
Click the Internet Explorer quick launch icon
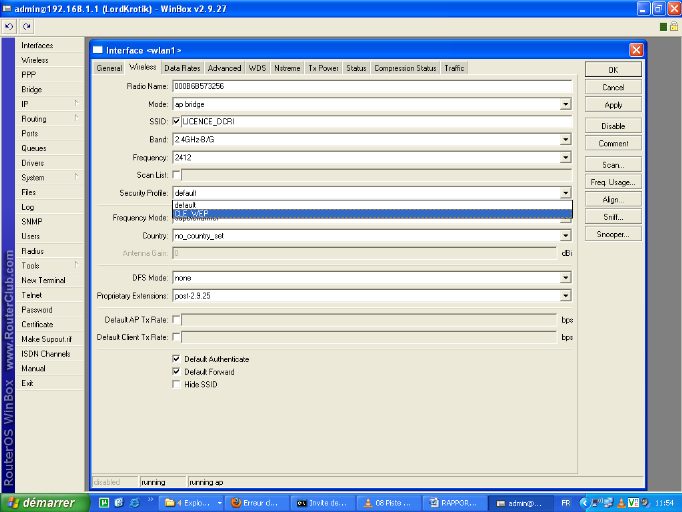pyautogui.click(x=135, y=503)
